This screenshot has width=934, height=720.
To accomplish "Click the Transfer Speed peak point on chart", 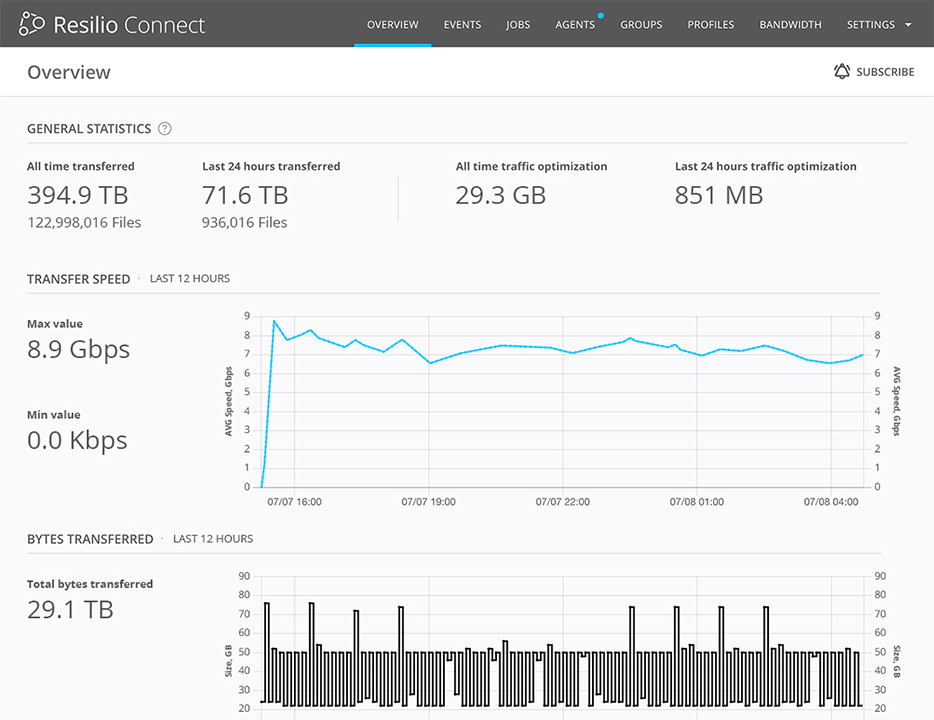I will point(274,321).
